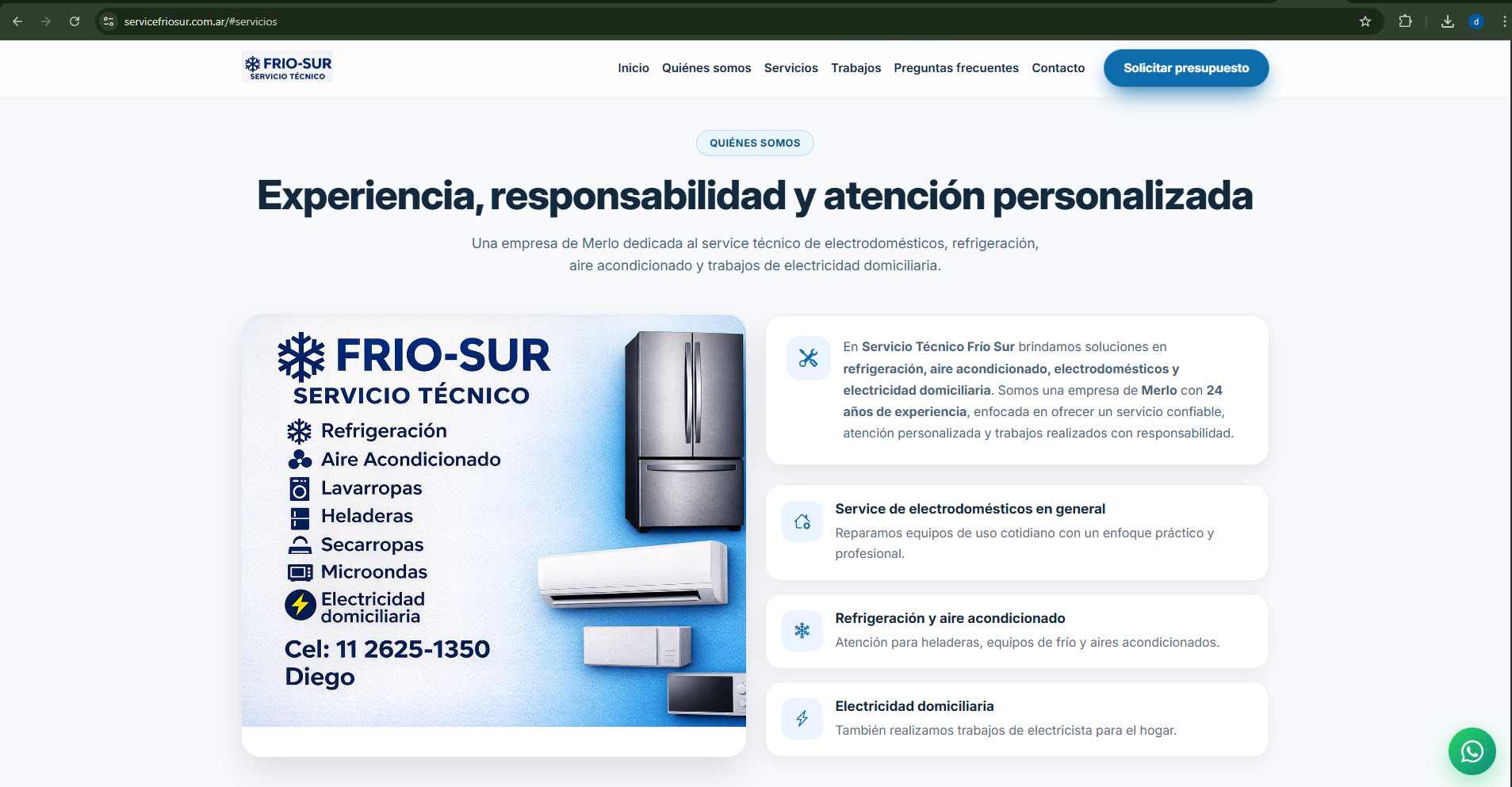
Task: Open Preguntas frecuentes in the navigation
Action: (956, 68)
